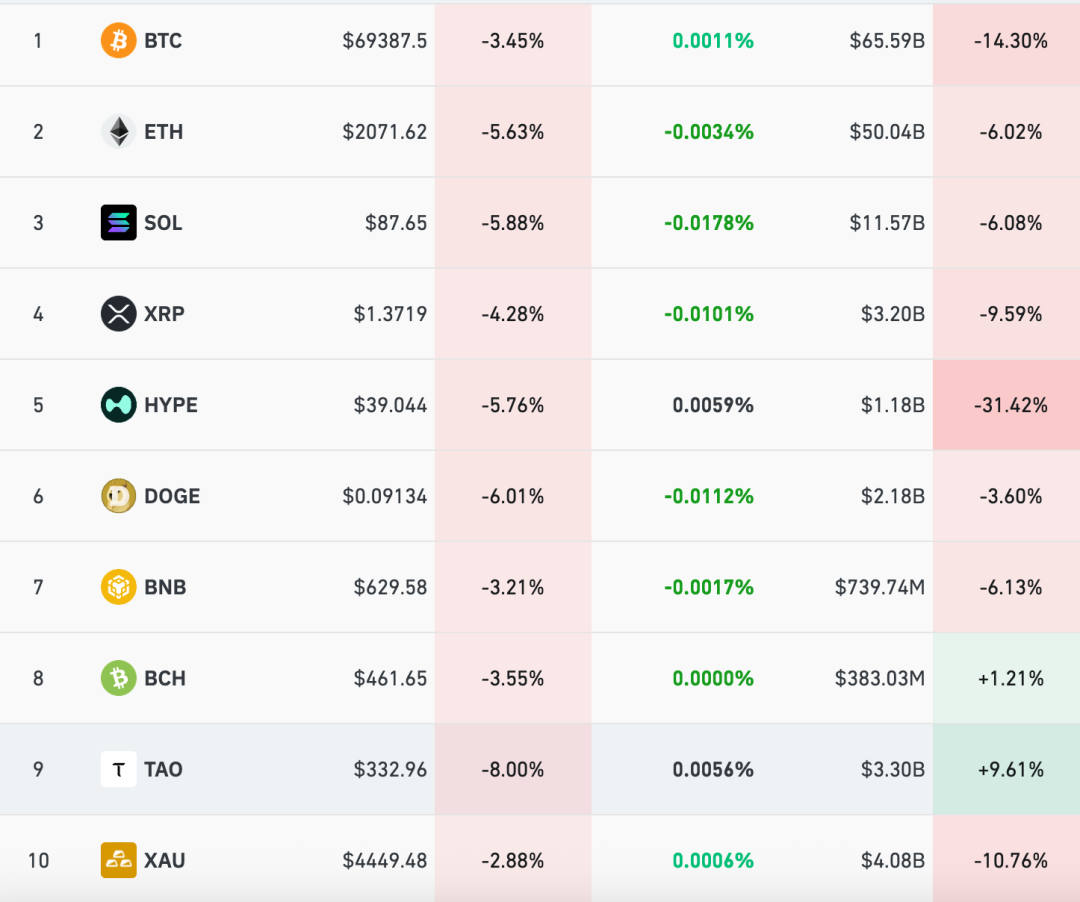The width and height of the screenshot is (1080, 902).
Task: Click the XRP coin icon
Action: pos(118,314)
